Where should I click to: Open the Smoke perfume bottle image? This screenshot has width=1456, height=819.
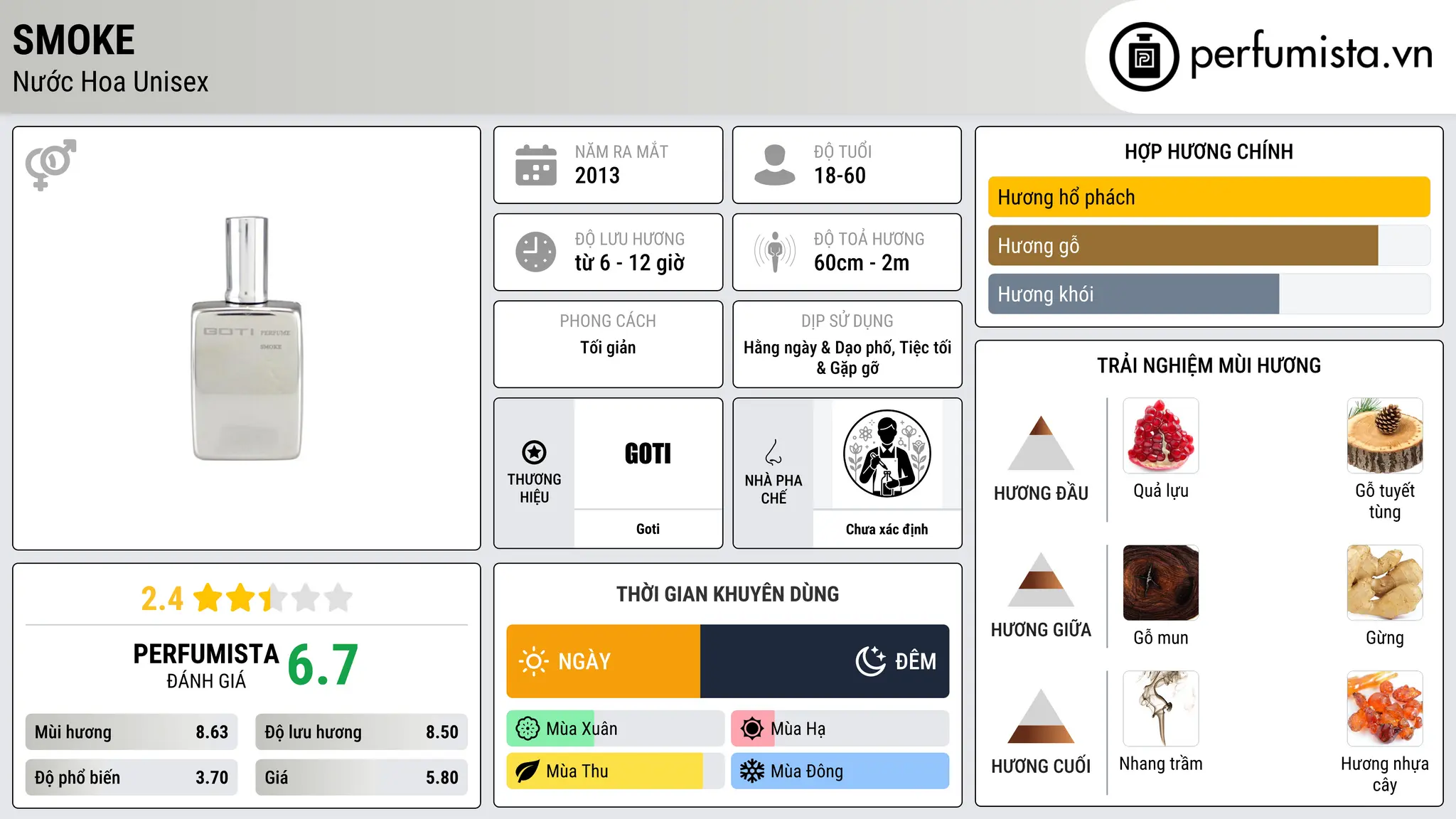247,338
